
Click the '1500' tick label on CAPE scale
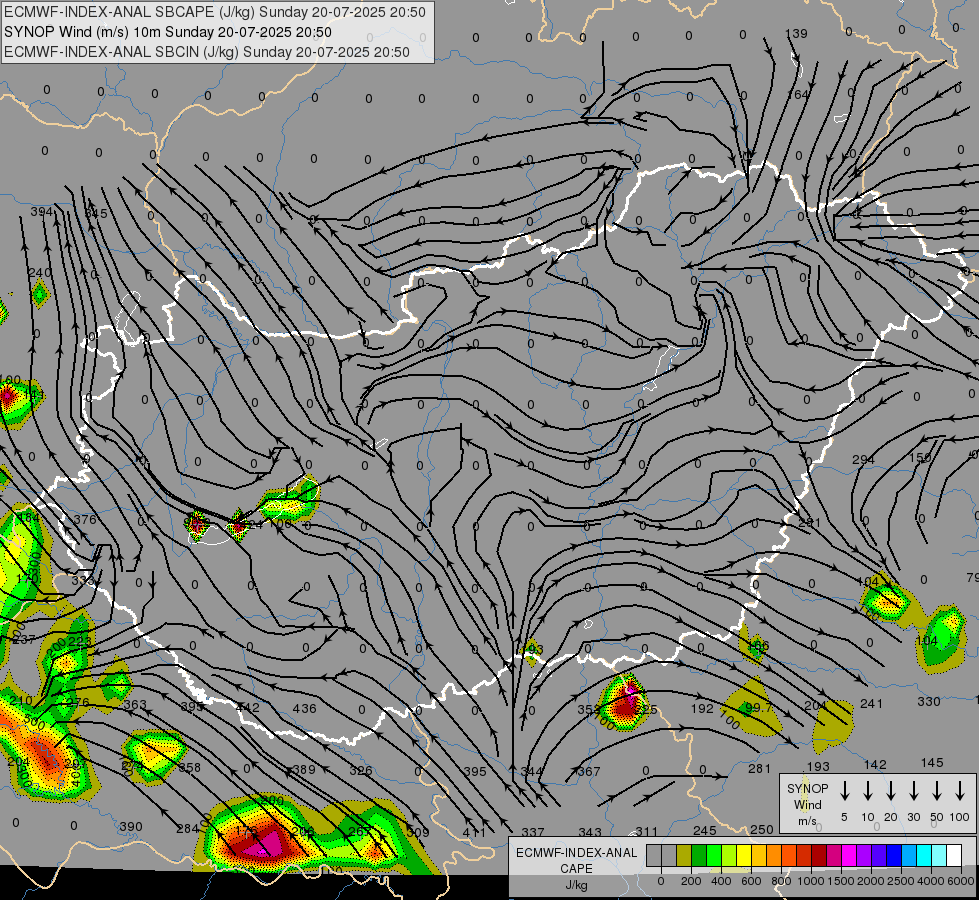click(x=840, y=881)
